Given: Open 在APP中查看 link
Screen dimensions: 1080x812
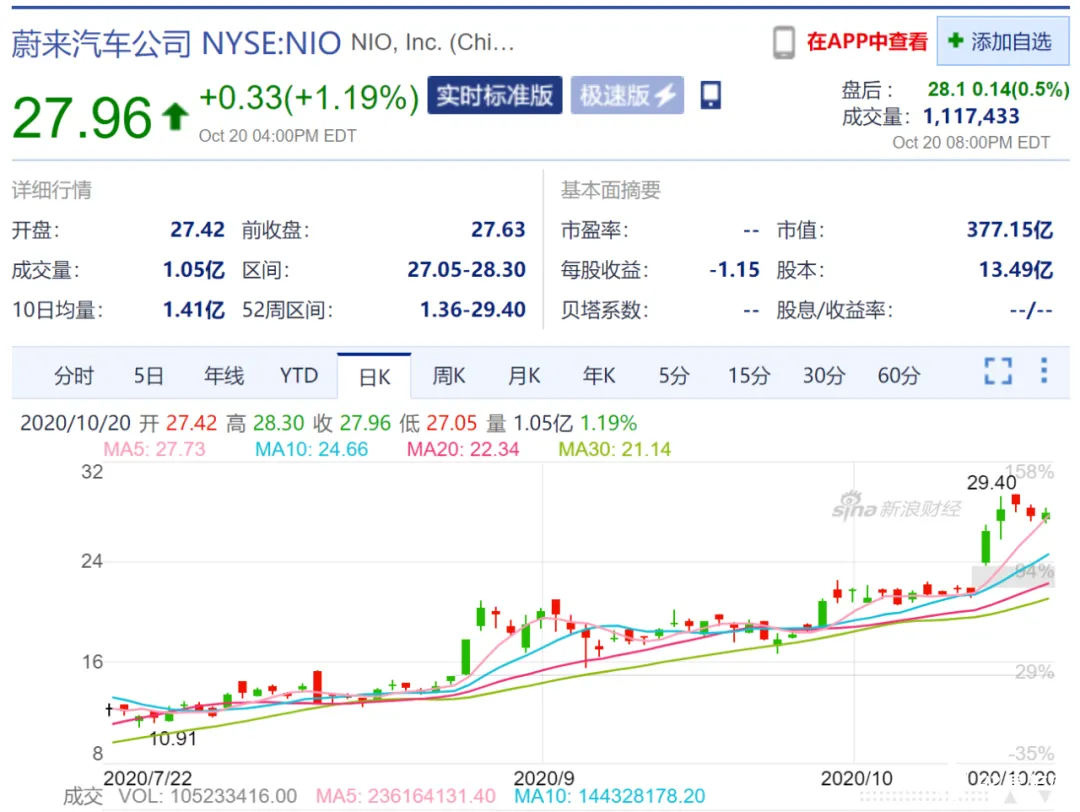Looking at the screenshot, I should (866, 42).
